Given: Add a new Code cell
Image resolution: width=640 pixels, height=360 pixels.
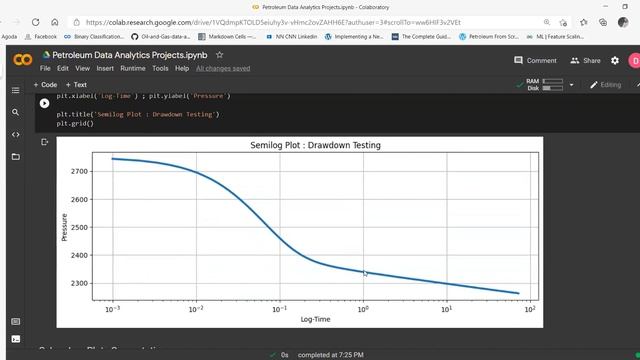Looking at the screenshot, I should coord(45,84).
